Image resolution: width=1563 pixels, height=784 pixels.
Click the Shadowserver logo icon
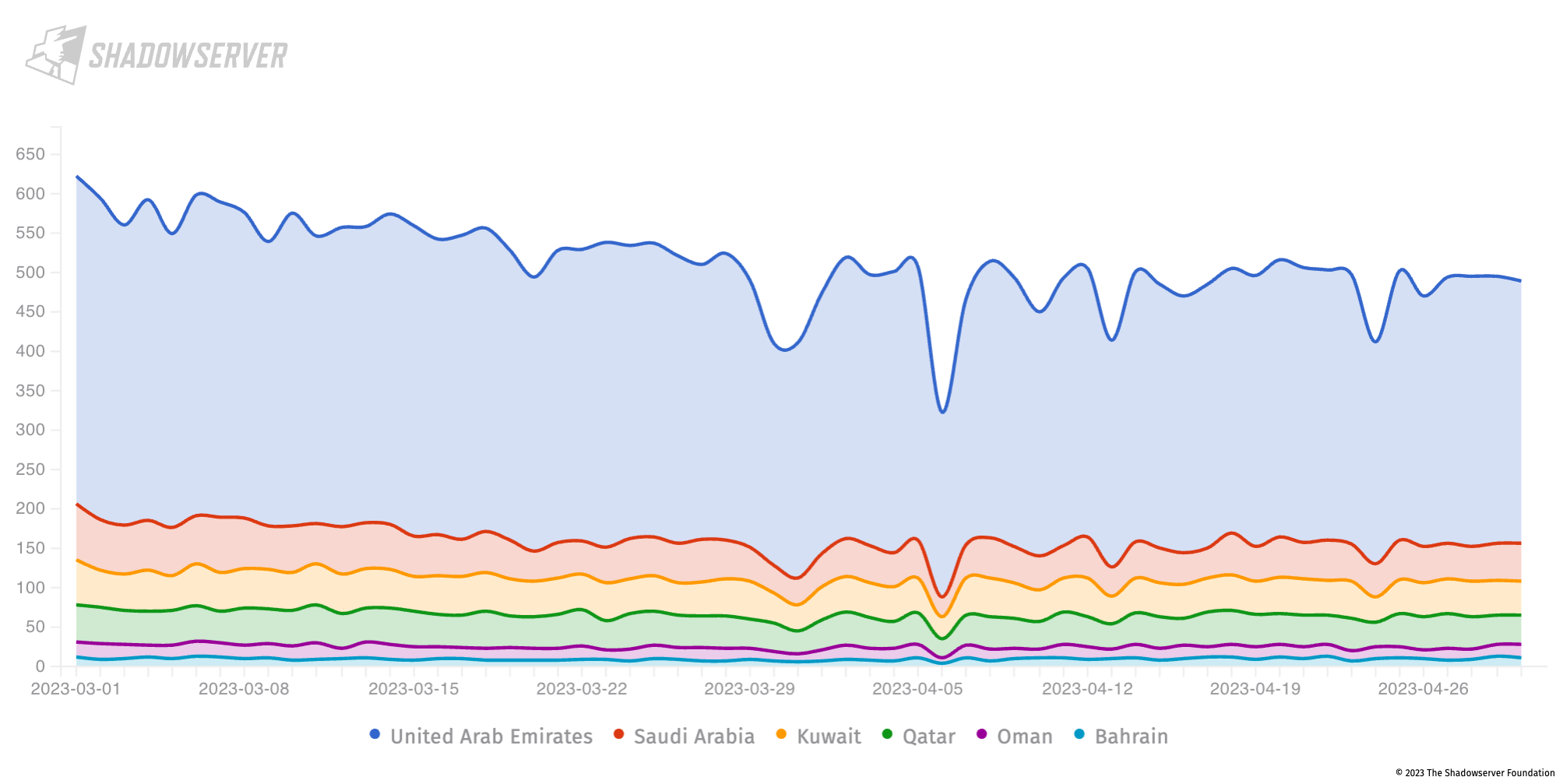coord(55,54)
